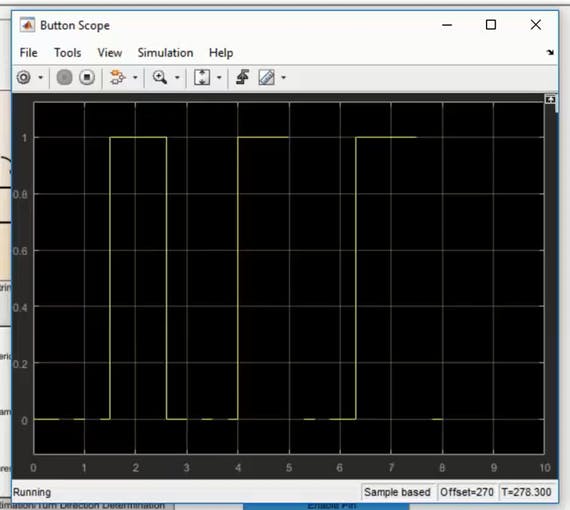This screenshot has width=570, height=510.
Task: Expand the dropdown arrow beside the gear icon
Action: (x=41, y=77)
